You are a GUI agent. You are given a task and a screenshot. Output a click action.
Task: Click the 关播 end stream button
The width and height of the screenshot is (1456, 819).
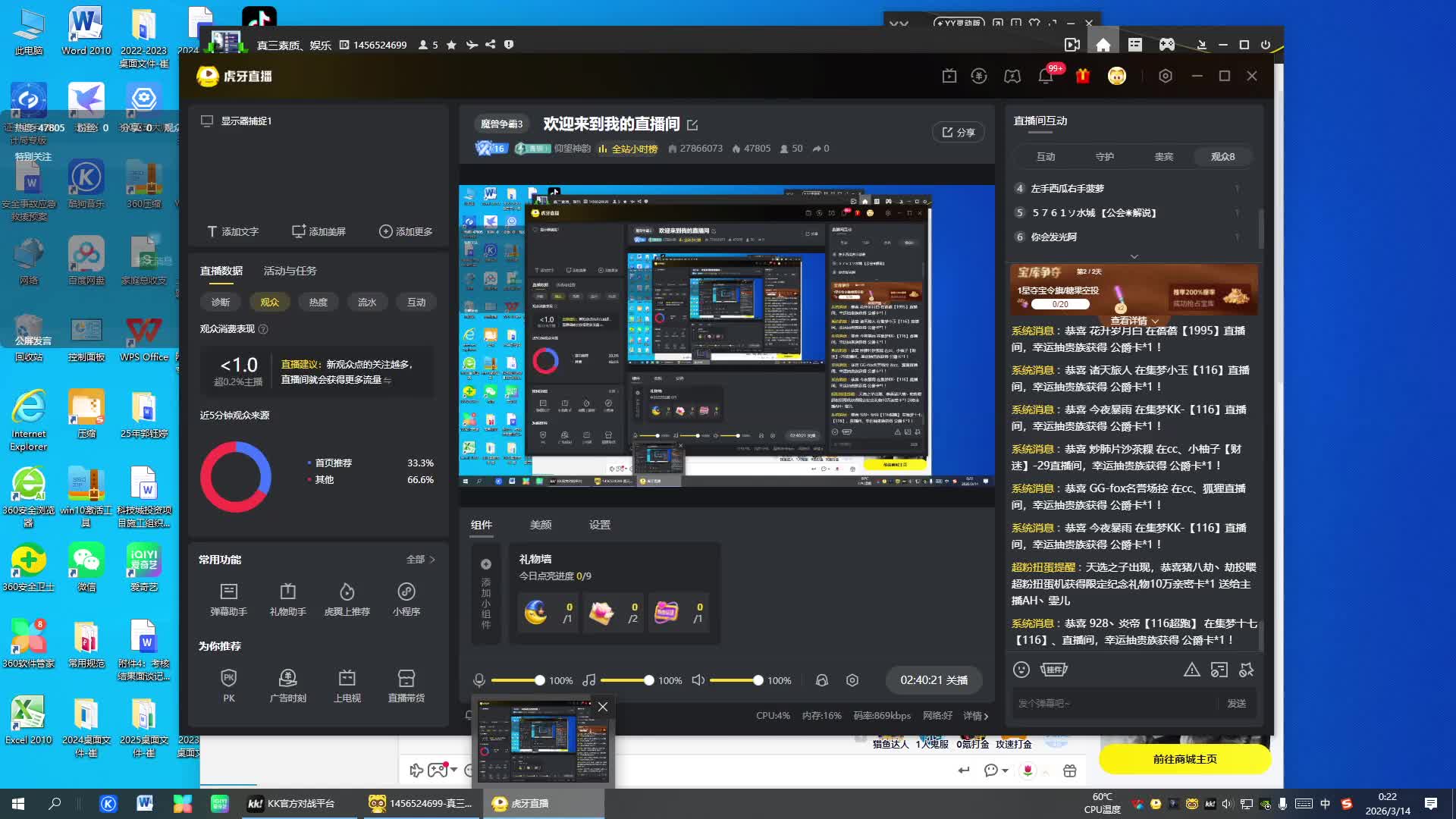[x=934, y=680]
